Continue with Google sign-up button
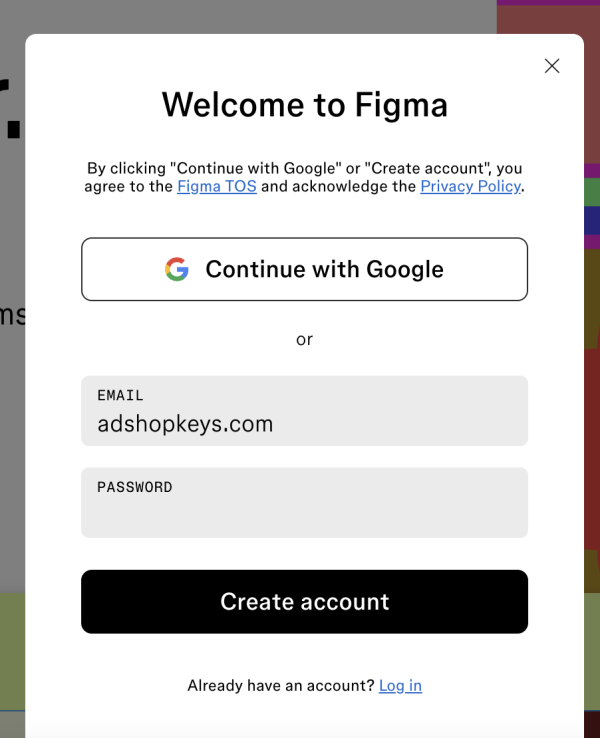 coord(304,269)
